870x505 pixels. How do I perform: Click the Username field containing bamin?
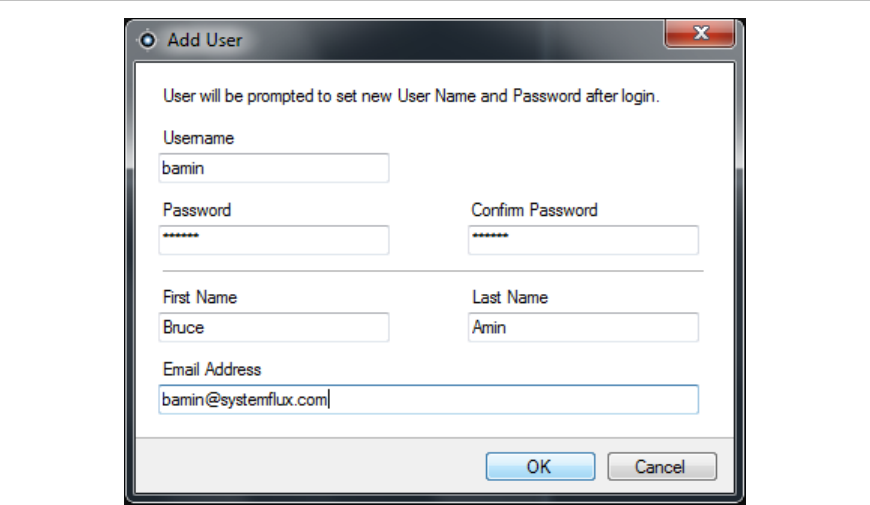(x=273, y=168)
